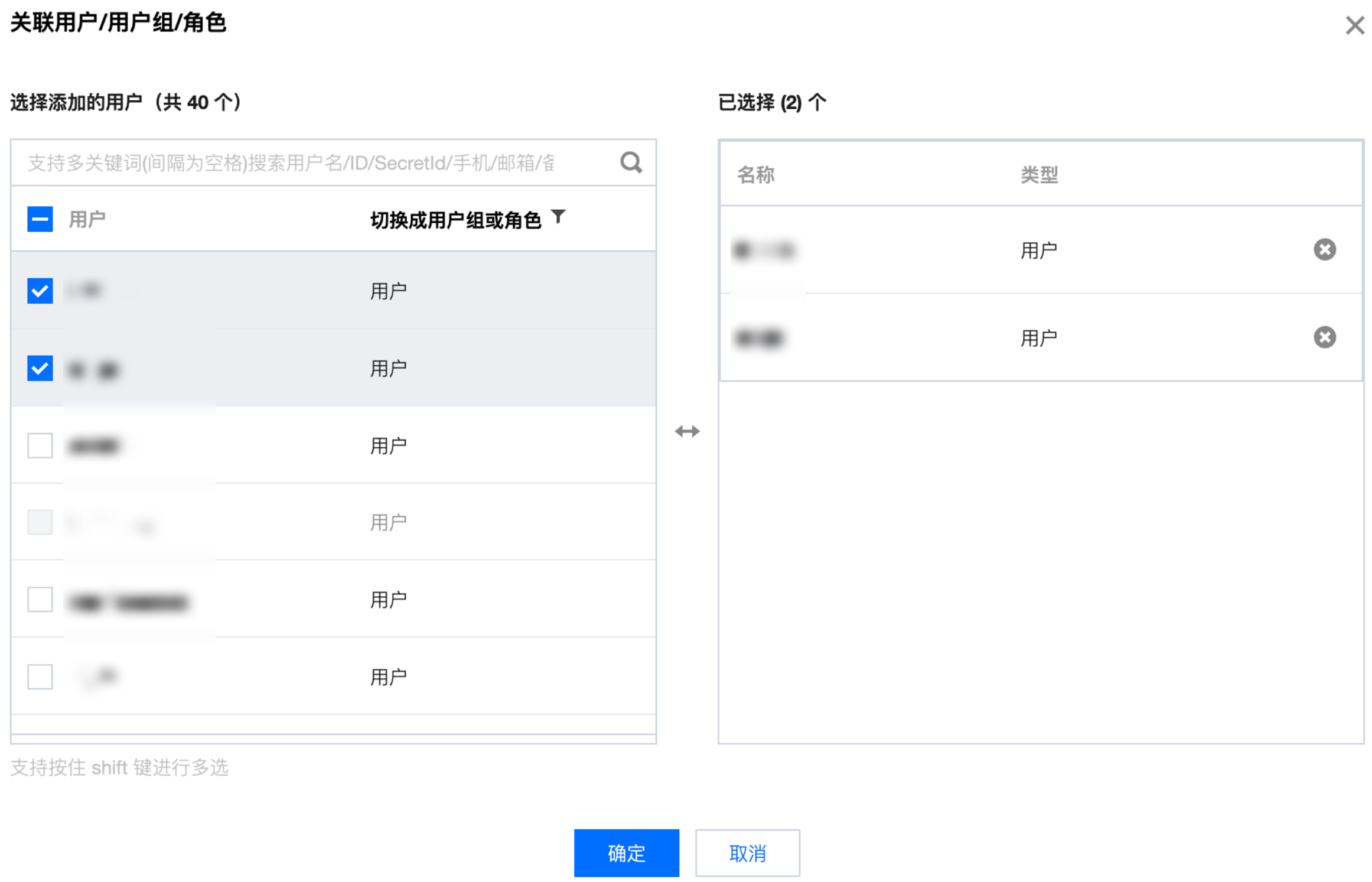Check the sixth user row checkbox
This screenshot has height=882, width=1372.
coord(40,676)
